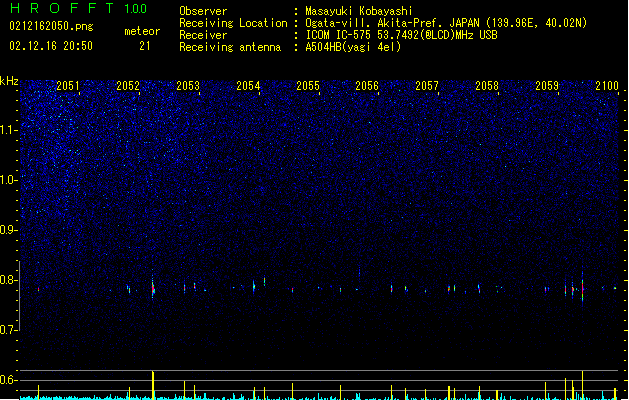Select the file name 0212162050.png

pos(51,26)
